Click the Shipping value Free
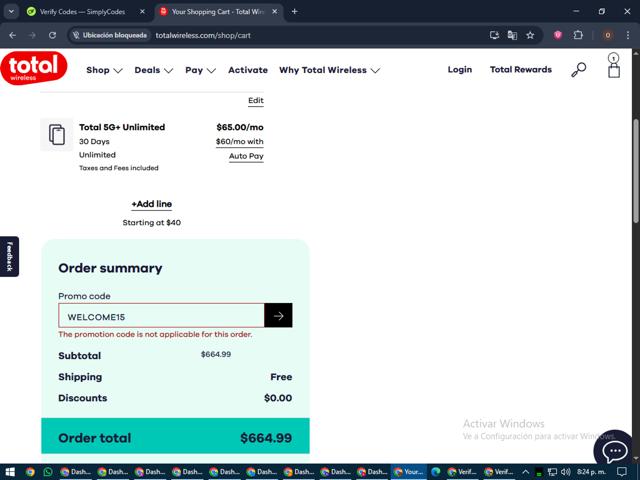The height and width of the screenshot is (480, 640). tap(281, 377)
